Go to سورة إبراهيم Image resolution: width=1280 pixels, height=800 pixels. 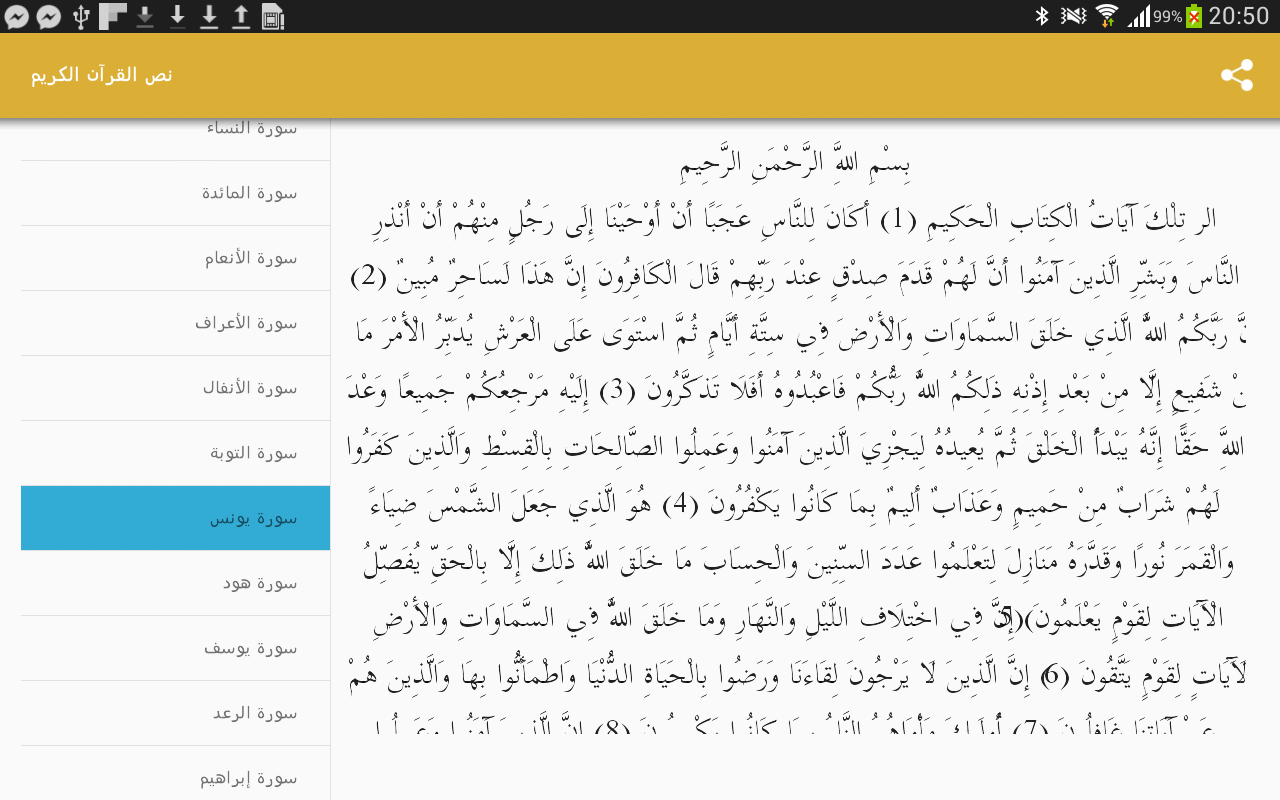coord(175,773)
